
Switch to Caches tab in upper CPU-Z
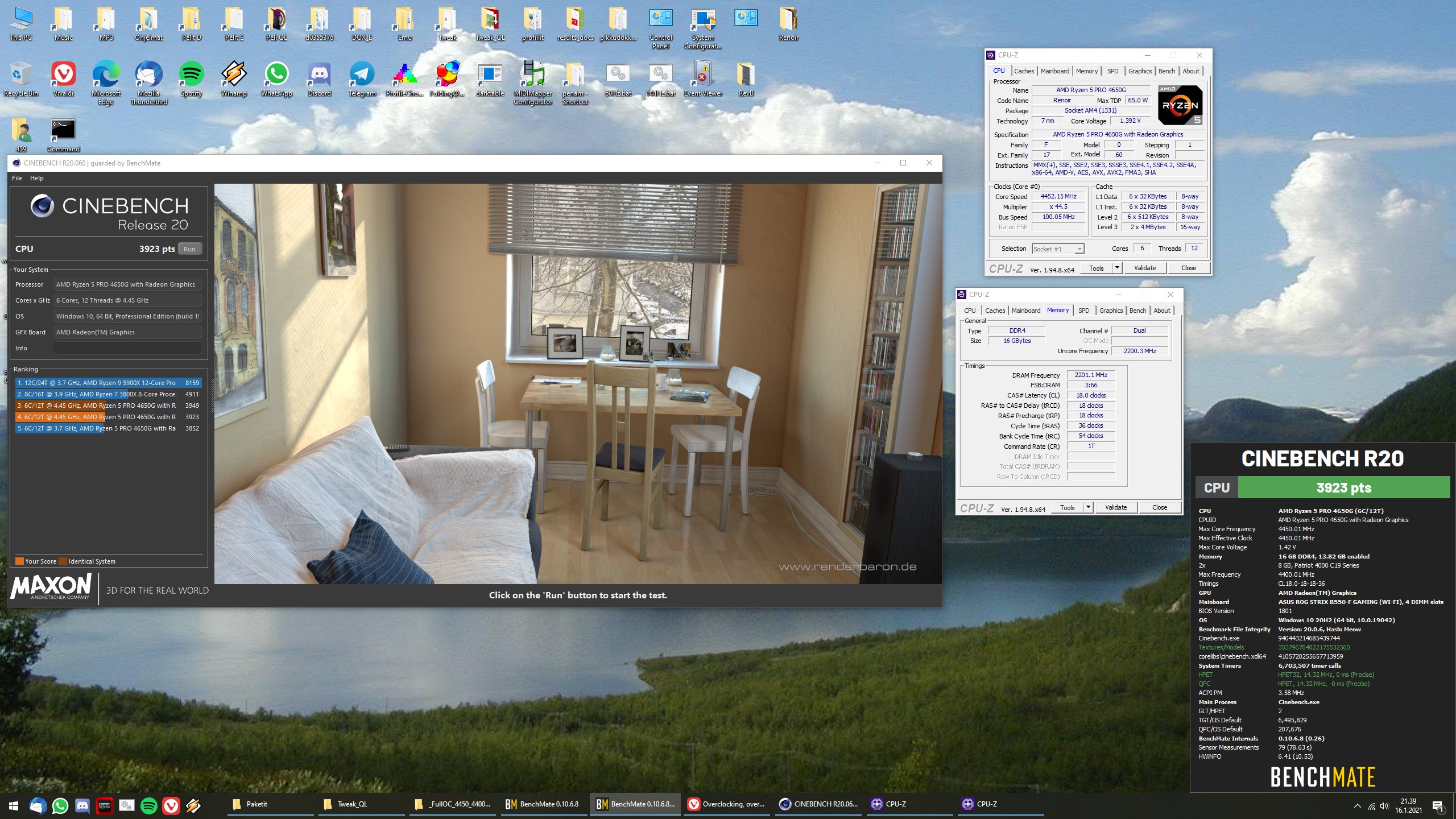[x=1024, y=71]
